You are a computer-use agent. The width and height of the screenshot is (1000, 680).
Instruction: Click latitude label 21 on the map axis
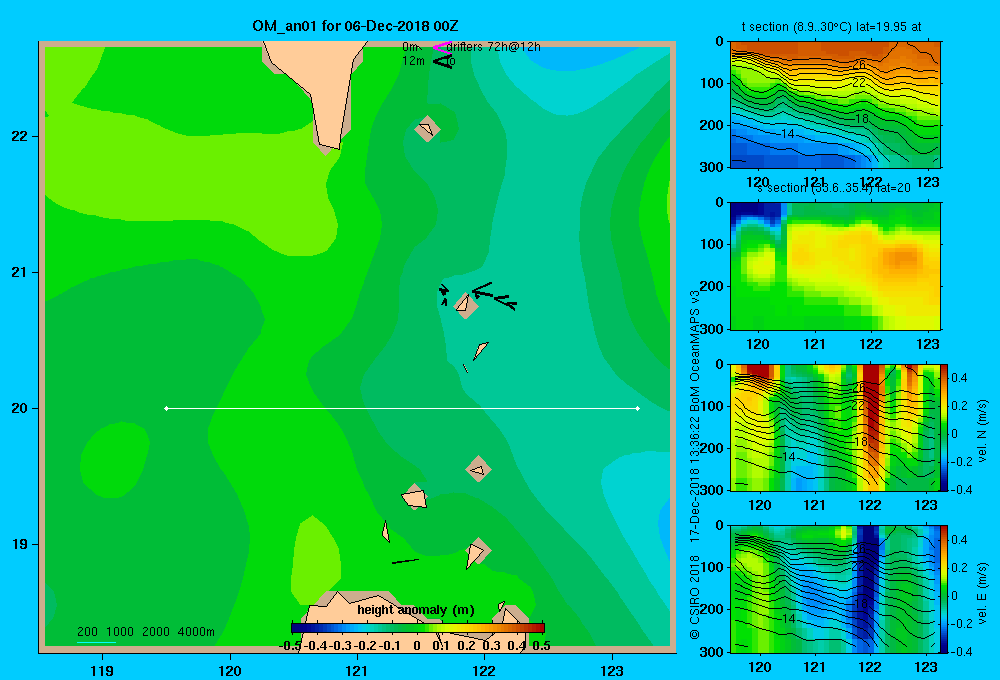pos(20,272)
